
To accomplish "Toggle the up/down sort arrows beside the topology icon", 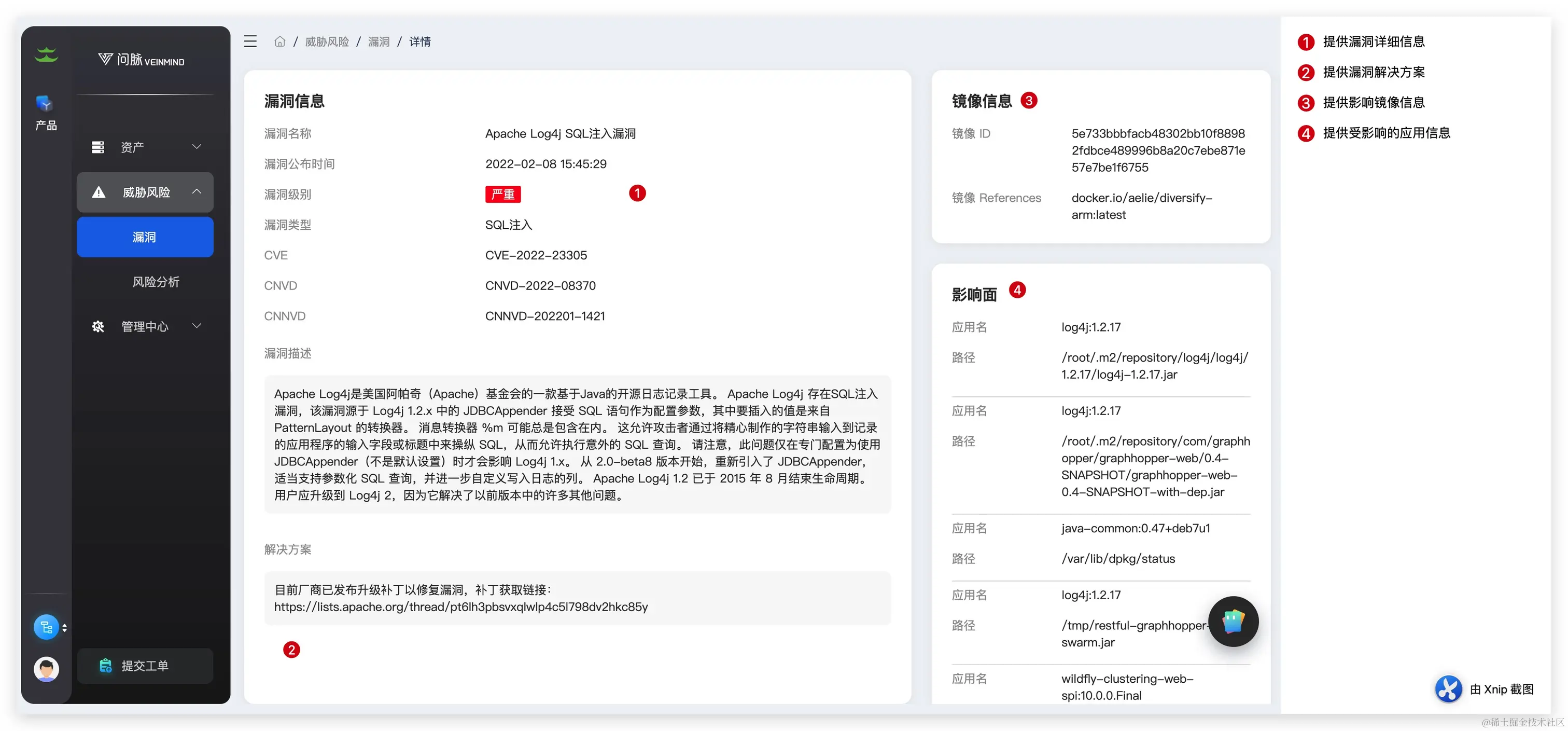I will click(65, 627).
